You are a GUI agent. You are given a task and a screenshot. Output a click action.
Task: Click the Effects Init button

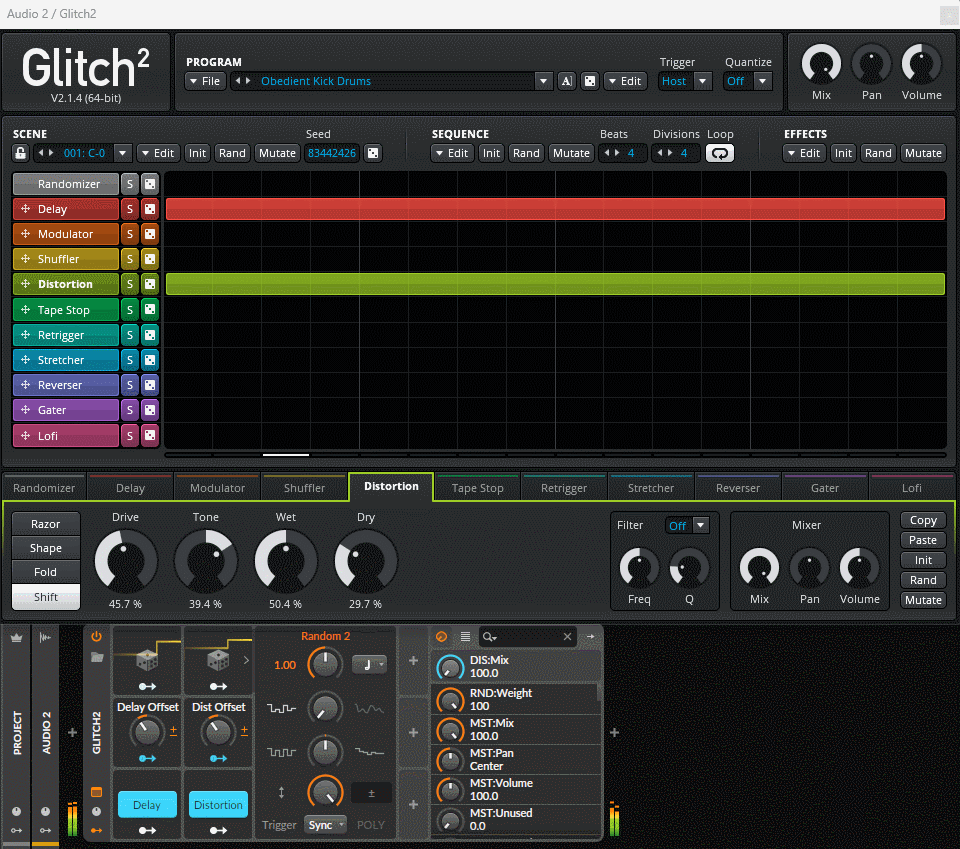click(x=843, y=153)
